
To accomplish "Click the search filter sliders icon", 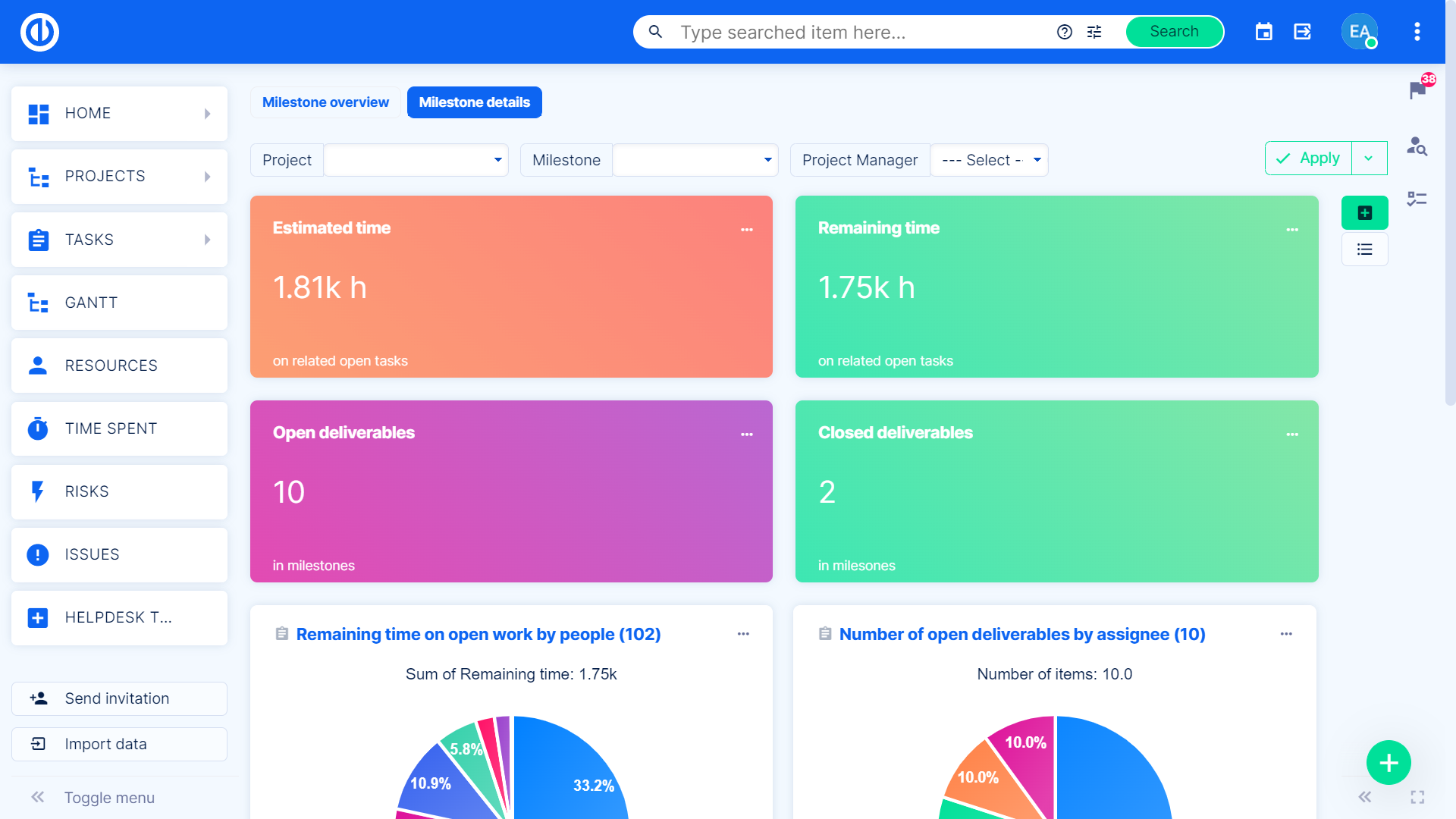I will tap(1094, 32).
